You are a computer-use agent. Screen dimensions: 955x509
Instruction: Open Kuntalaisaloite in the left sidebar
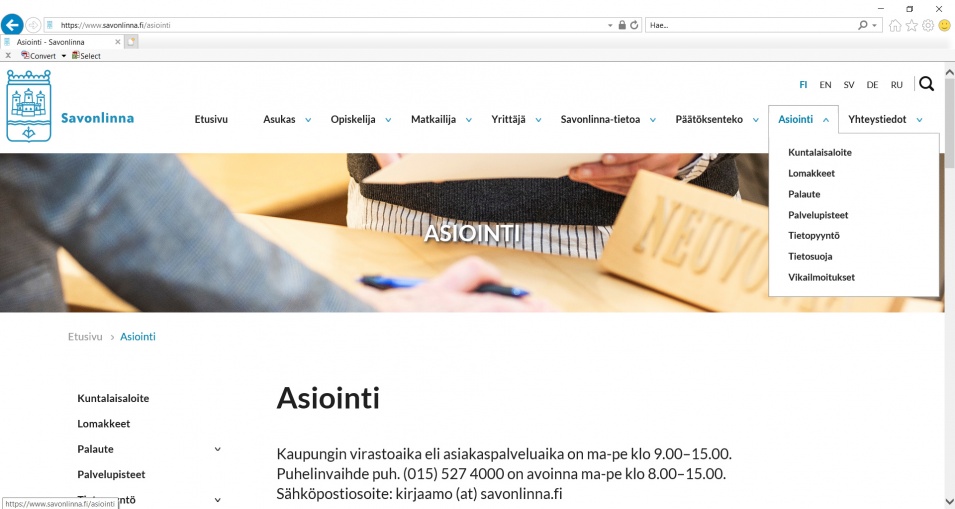coord(113,398)
